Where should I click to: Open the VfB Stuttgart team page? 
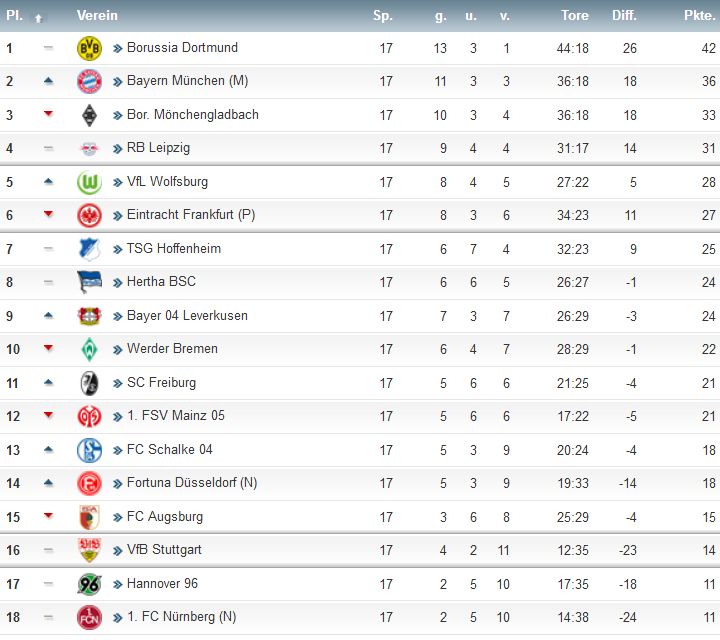(x=164, y=550)
